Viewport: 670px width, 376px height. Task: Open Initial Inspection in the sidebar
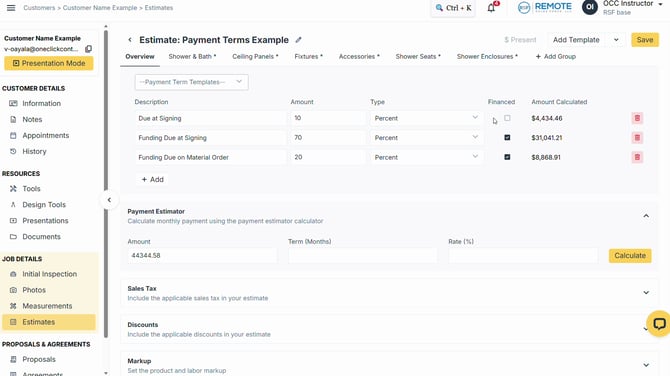click(49, 274)
